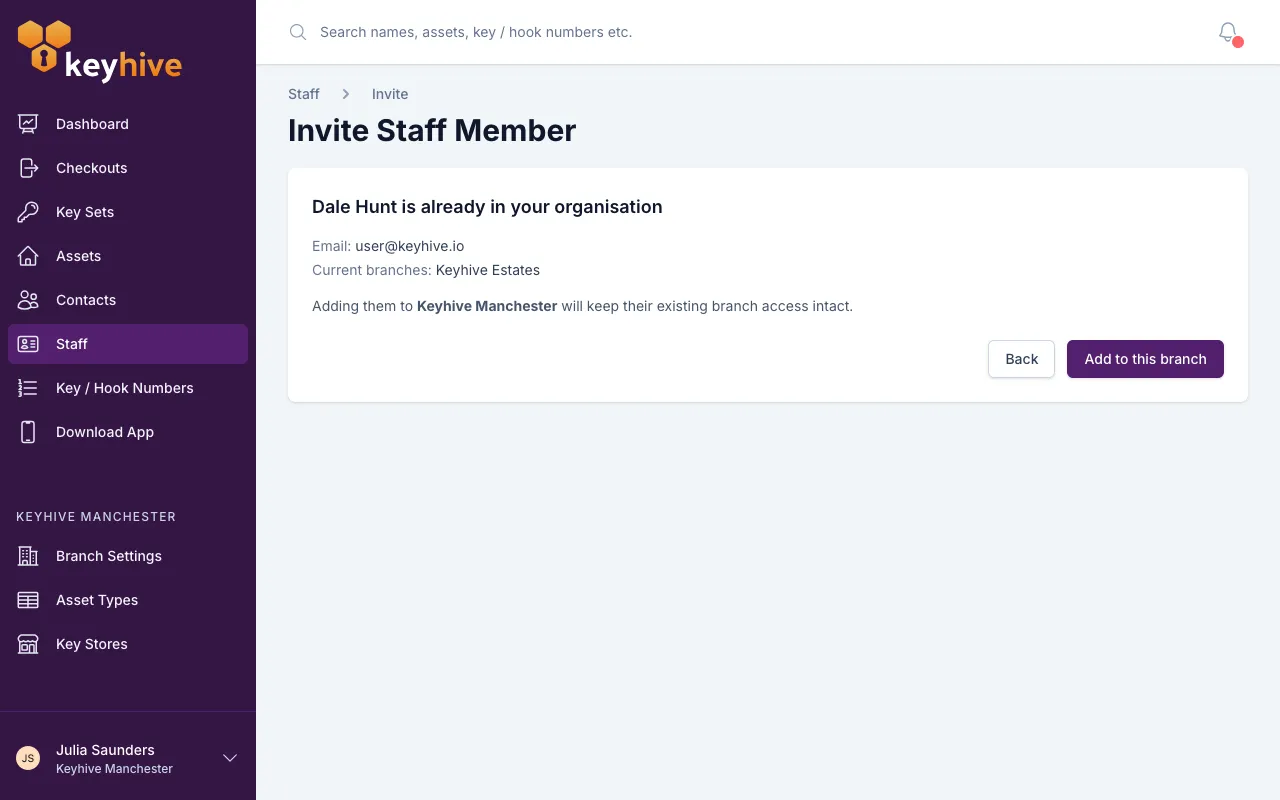The image size is (1280, 800).
Task: Click Julia Saunders account name
Action: point(105,750)
